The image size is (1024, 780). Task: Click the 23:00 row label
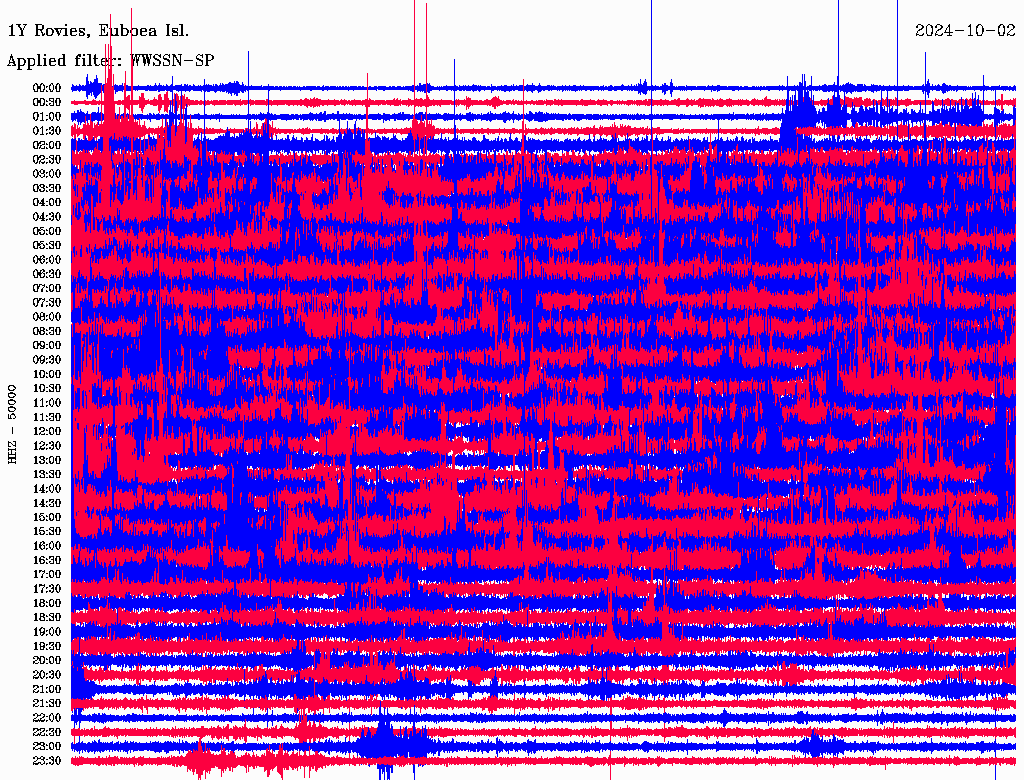tap(47, 747)
